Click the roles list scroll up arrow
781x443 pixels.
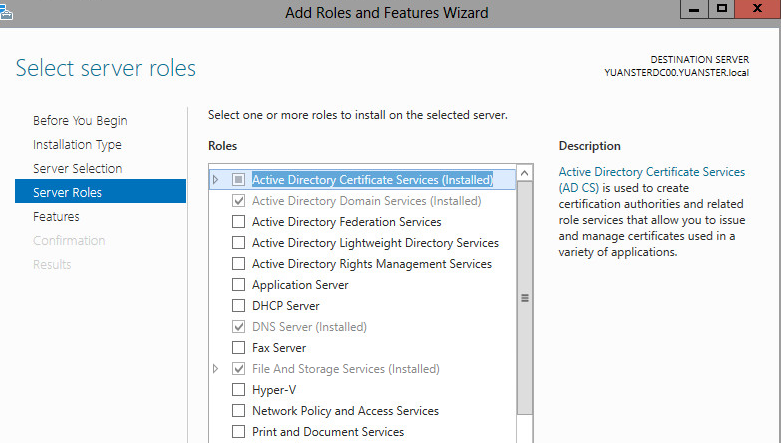[524, 173]
